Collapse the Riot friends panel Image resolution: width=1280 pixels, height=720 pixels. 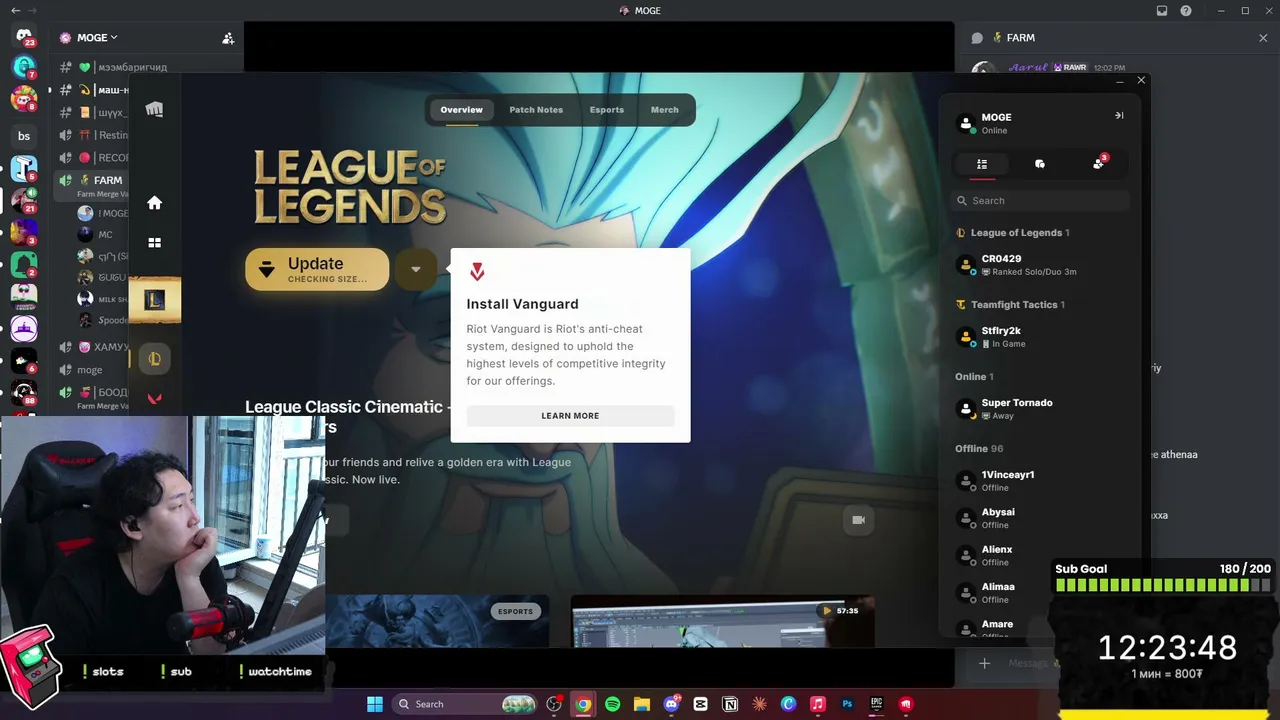tap(1119, 115)
